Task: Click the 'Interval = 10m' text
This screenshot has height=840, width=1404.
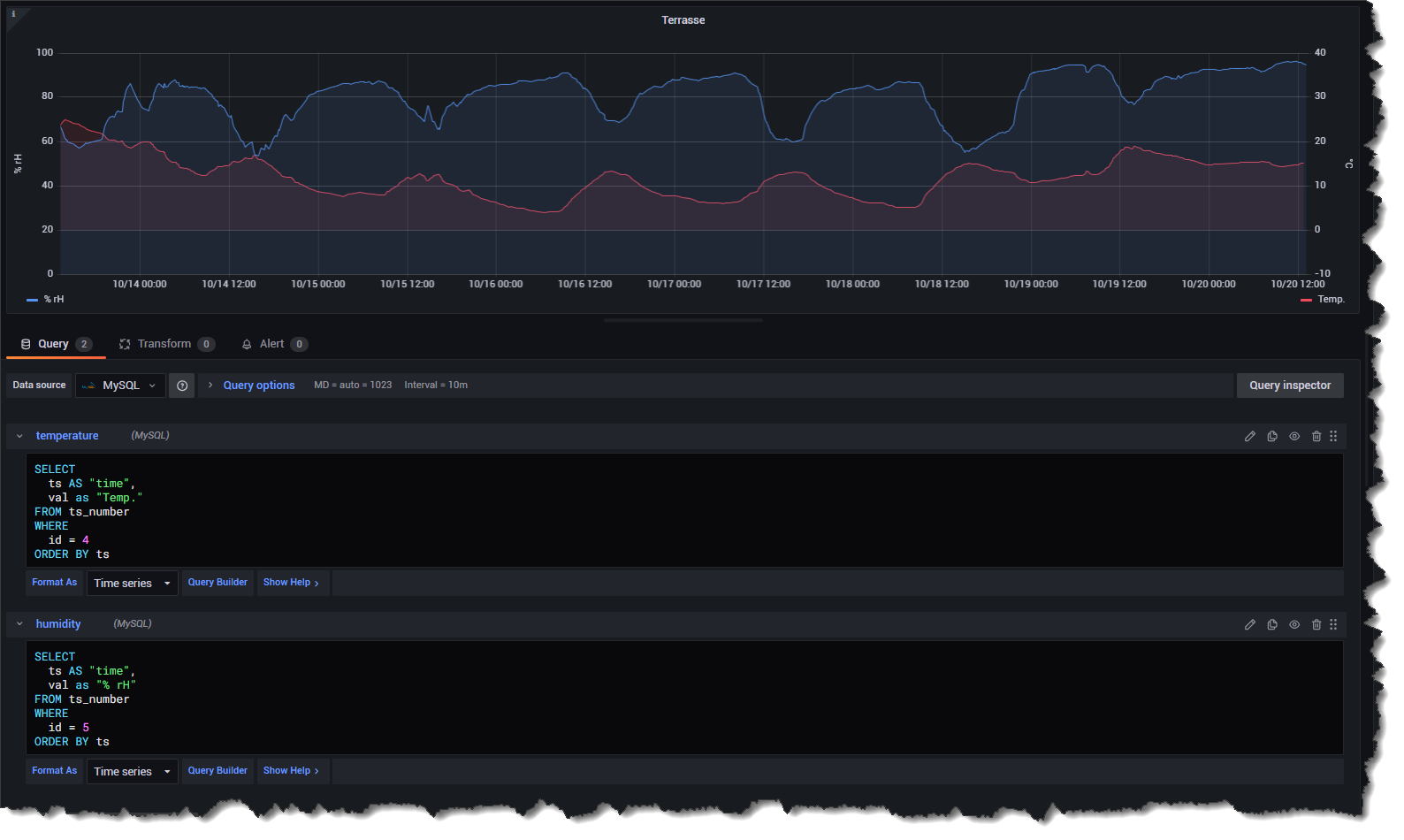Action: point(436,386)
